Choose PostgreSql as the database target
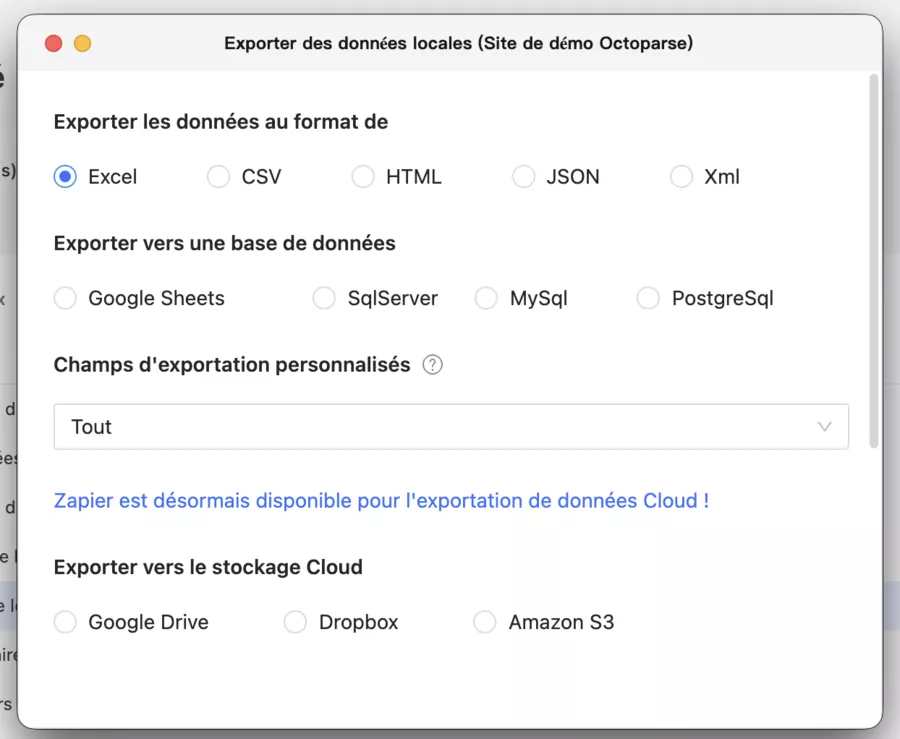The height and width of the screenshot is (739, 900). [648, 298]
